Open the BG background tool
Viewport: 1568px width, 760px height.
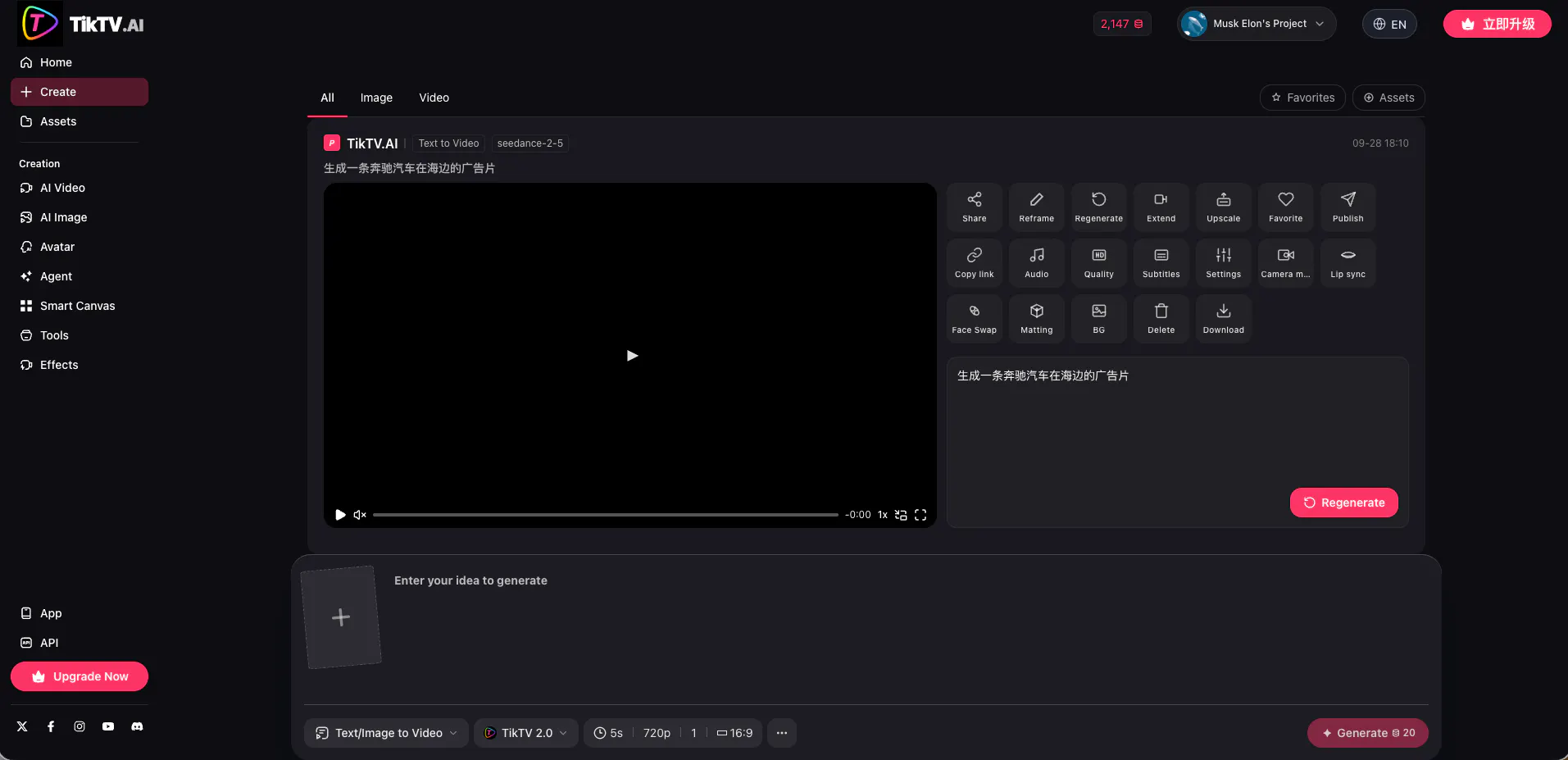[1098, 318]
